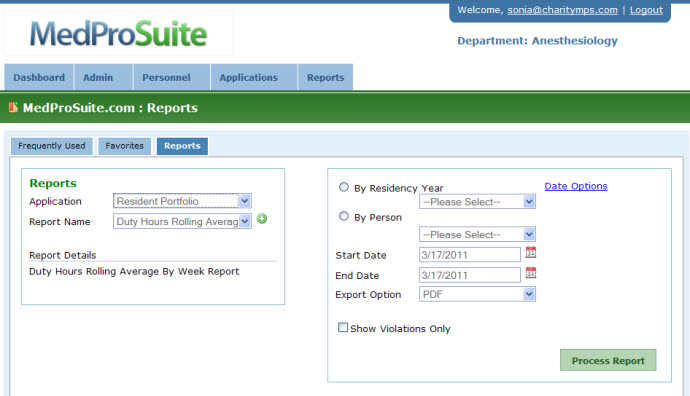The height and width of the screenshot is (396, 690).
Task: Open the Export Option PDF dropdown
Action: click(x=477, y=294)
